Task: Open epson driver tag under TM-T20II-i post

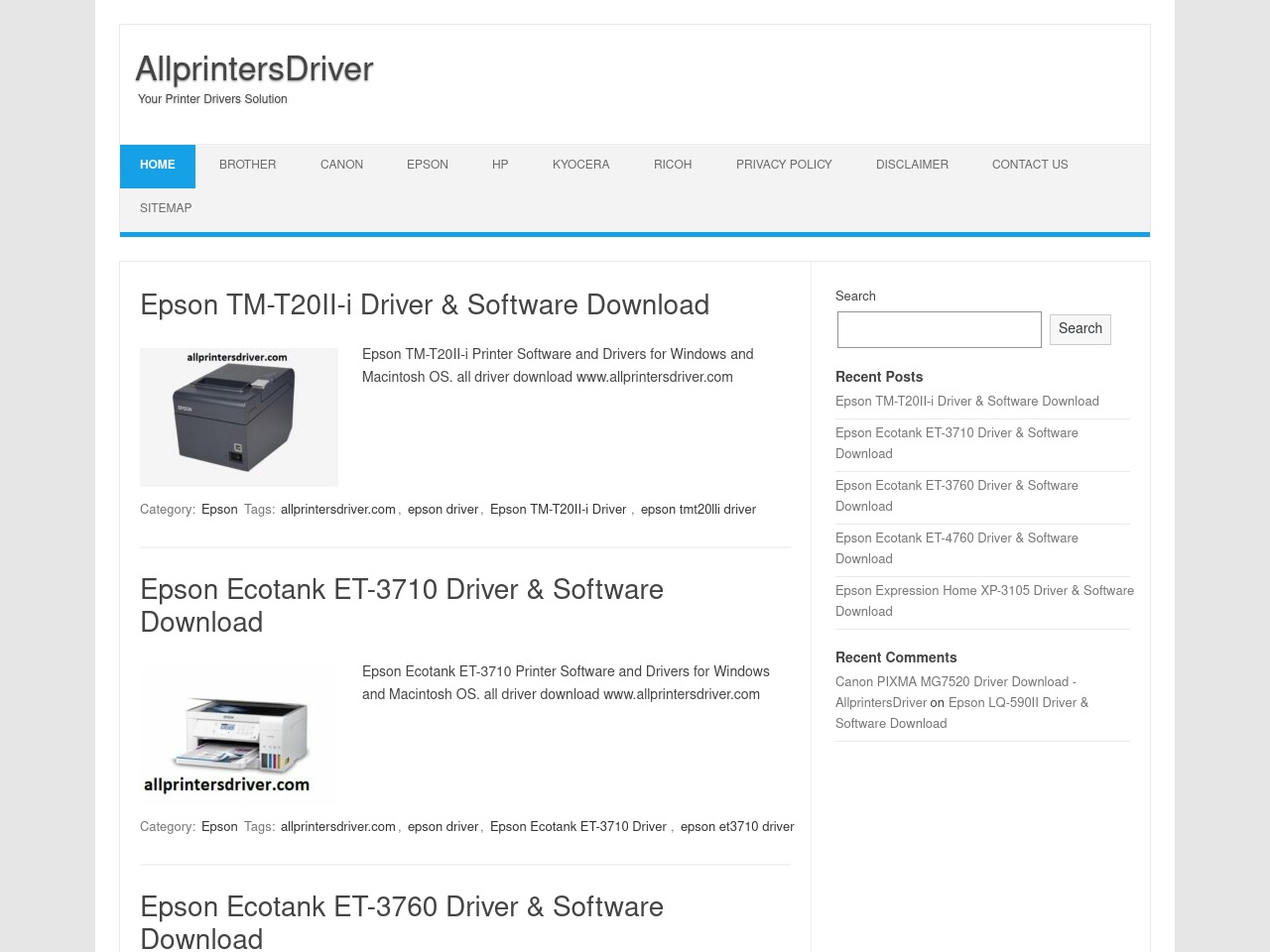Action: click(443, 511)
